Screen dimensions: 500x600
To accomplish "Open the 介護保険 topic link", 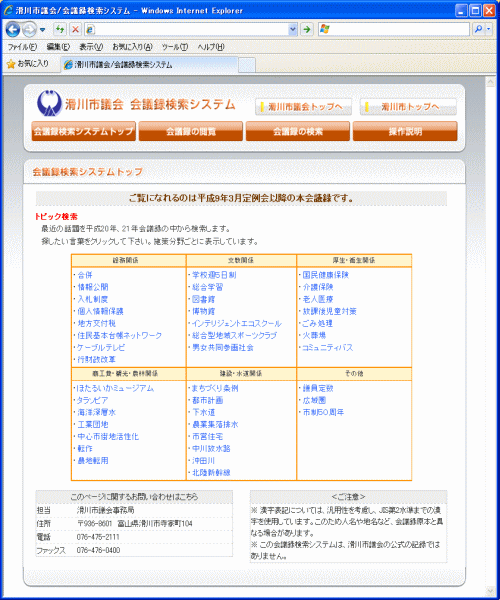I will [318, 287].
